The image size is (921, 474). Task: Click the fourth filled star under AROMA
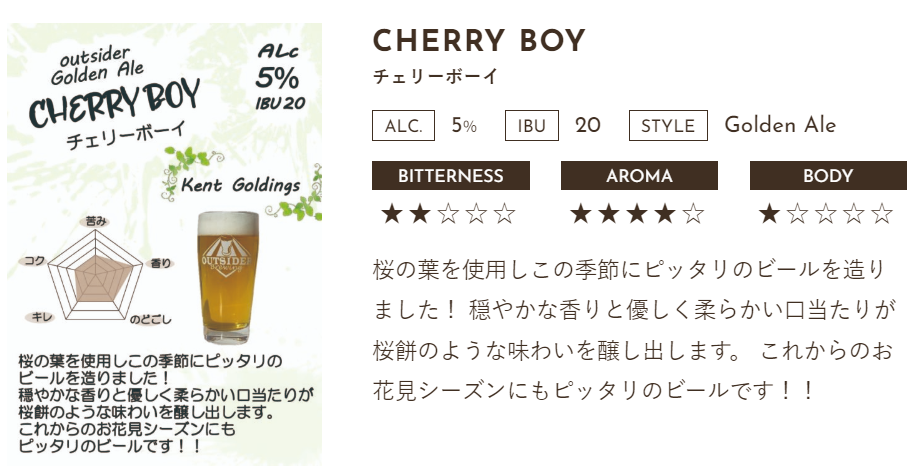(664, 213)
